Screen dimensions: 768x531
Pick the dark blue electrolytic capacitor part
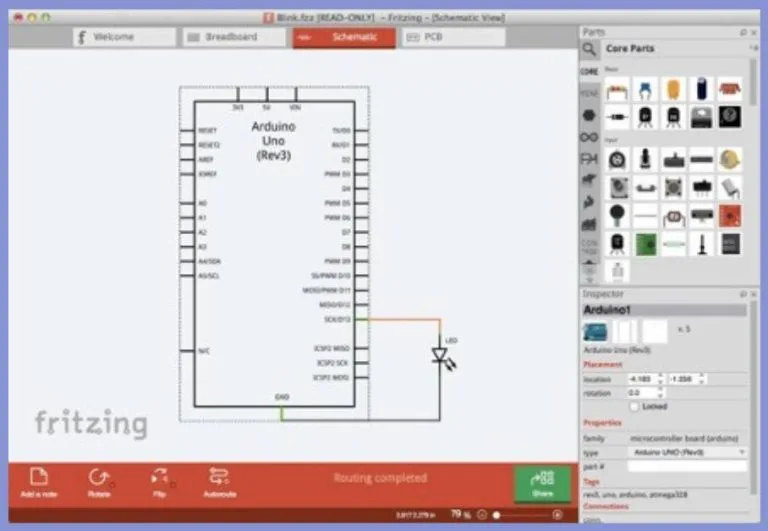(701, 90)
